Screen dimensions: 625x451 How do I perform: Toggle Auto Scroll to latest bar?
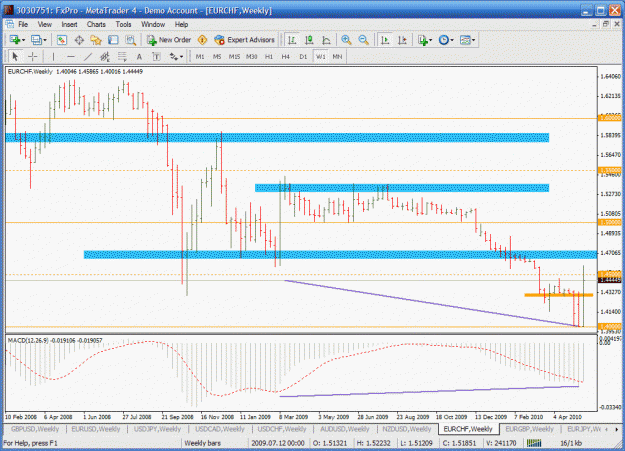(385, 40)
